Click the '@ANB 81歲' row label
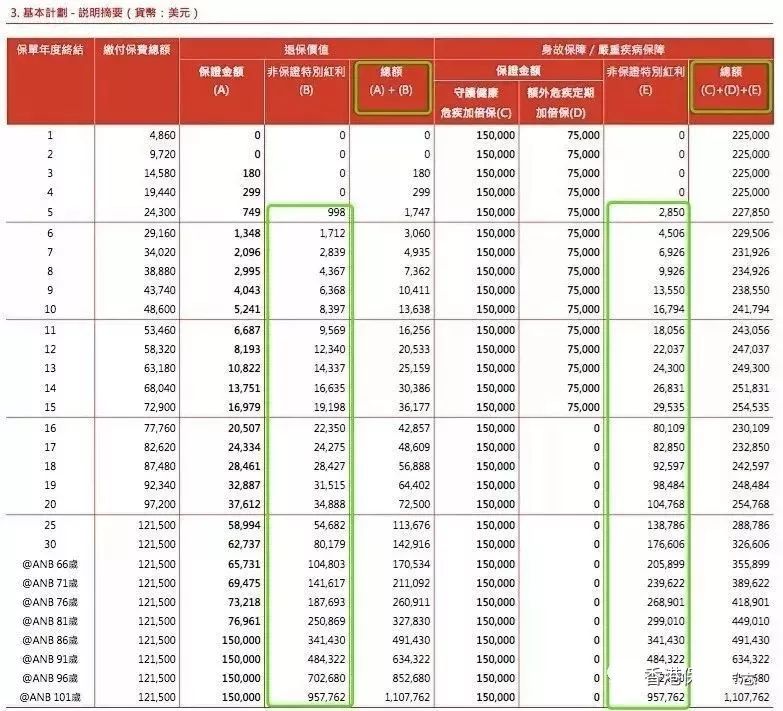783x711 pixels. tap(50, 621)
